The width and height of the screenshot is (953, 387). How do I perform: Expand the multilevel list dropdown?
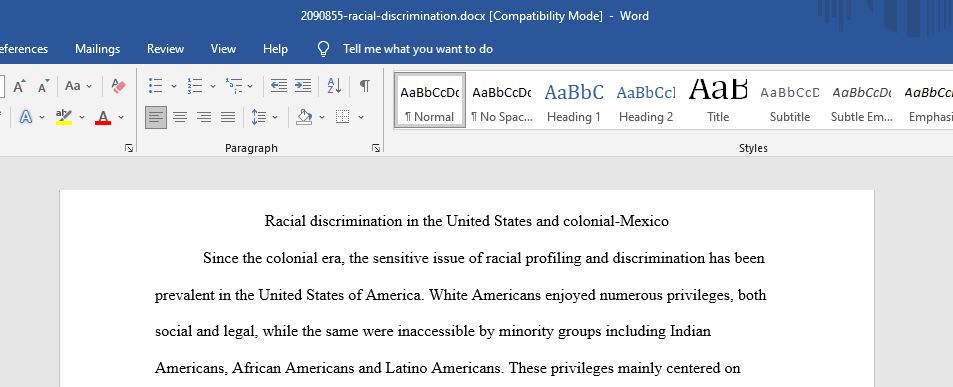(250, 86)
